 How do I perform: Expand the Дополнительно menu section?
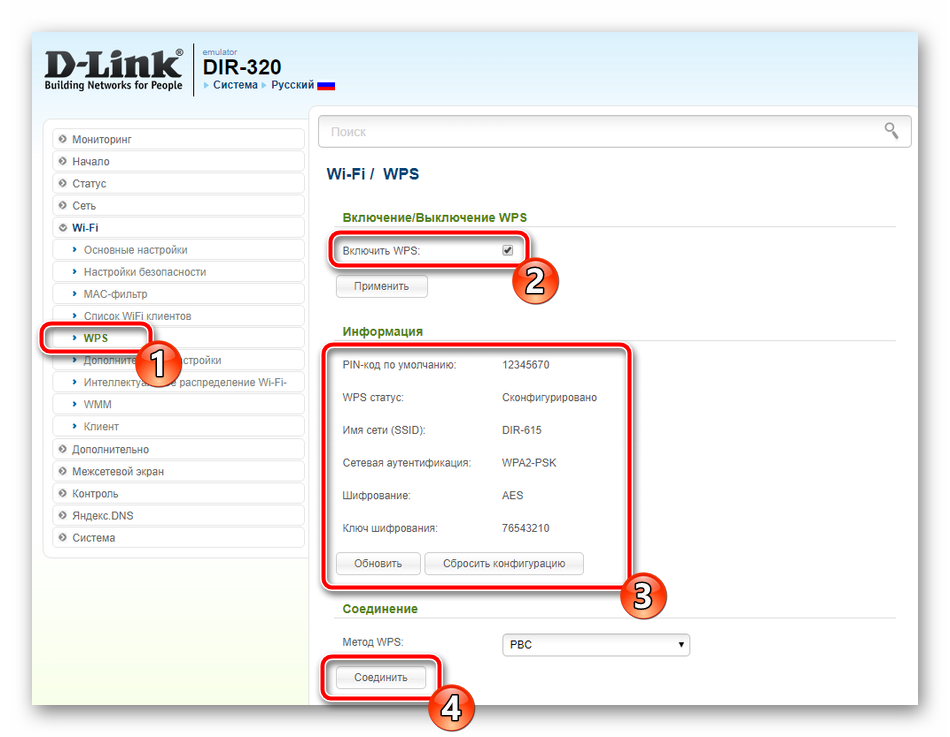click(178, 449)
